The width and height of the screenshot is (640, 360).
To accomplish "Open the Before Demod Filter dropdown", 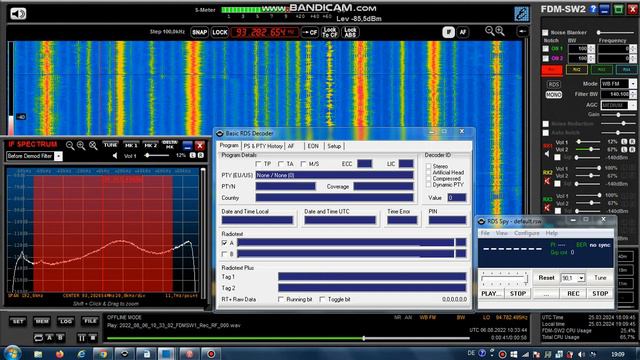I will tap(58, 156).
